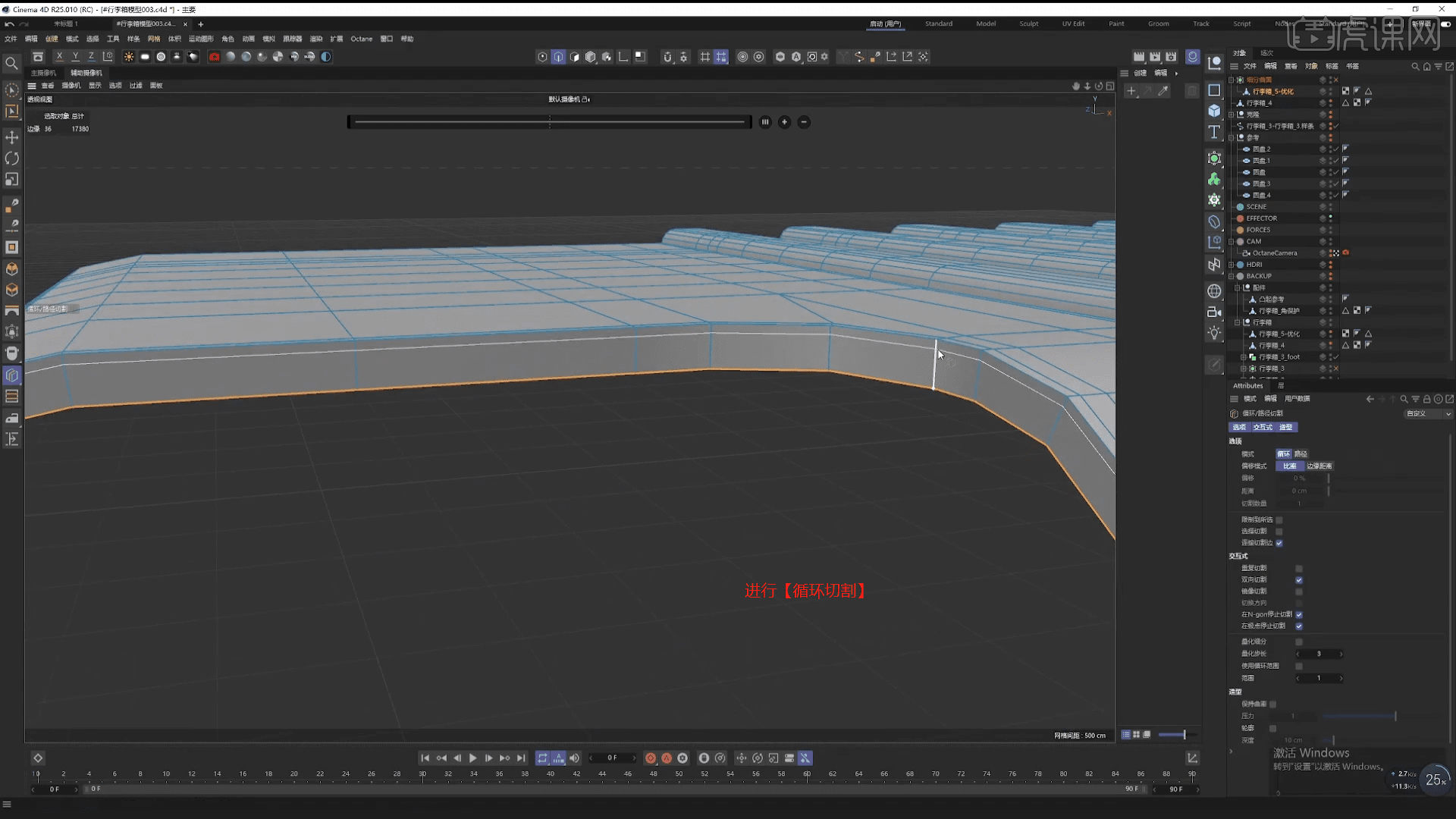Click the globe environment icon in right palette
This screenshot has width=1456, height=819.
point(1214,291)
